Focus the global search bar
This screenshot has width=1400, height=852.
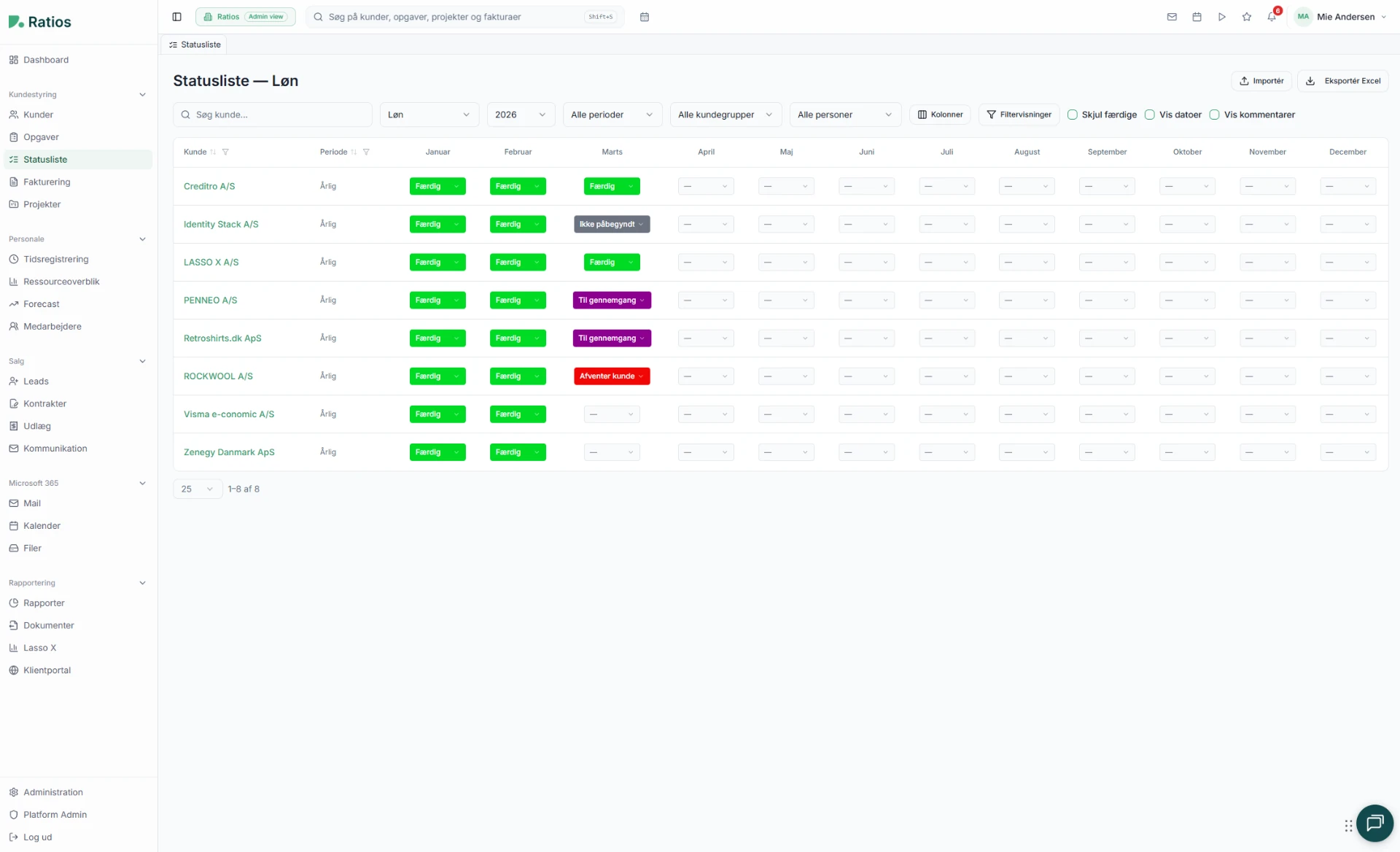465,17
